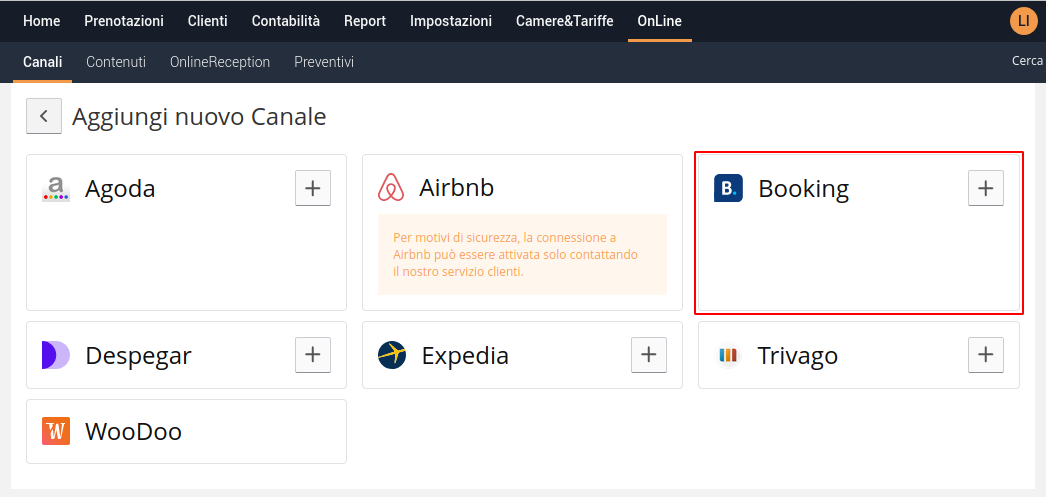The height and width of the screenshot is (497, 1046).
Task: Switch to the Canali tab
Action: click(x=43, y=62)
